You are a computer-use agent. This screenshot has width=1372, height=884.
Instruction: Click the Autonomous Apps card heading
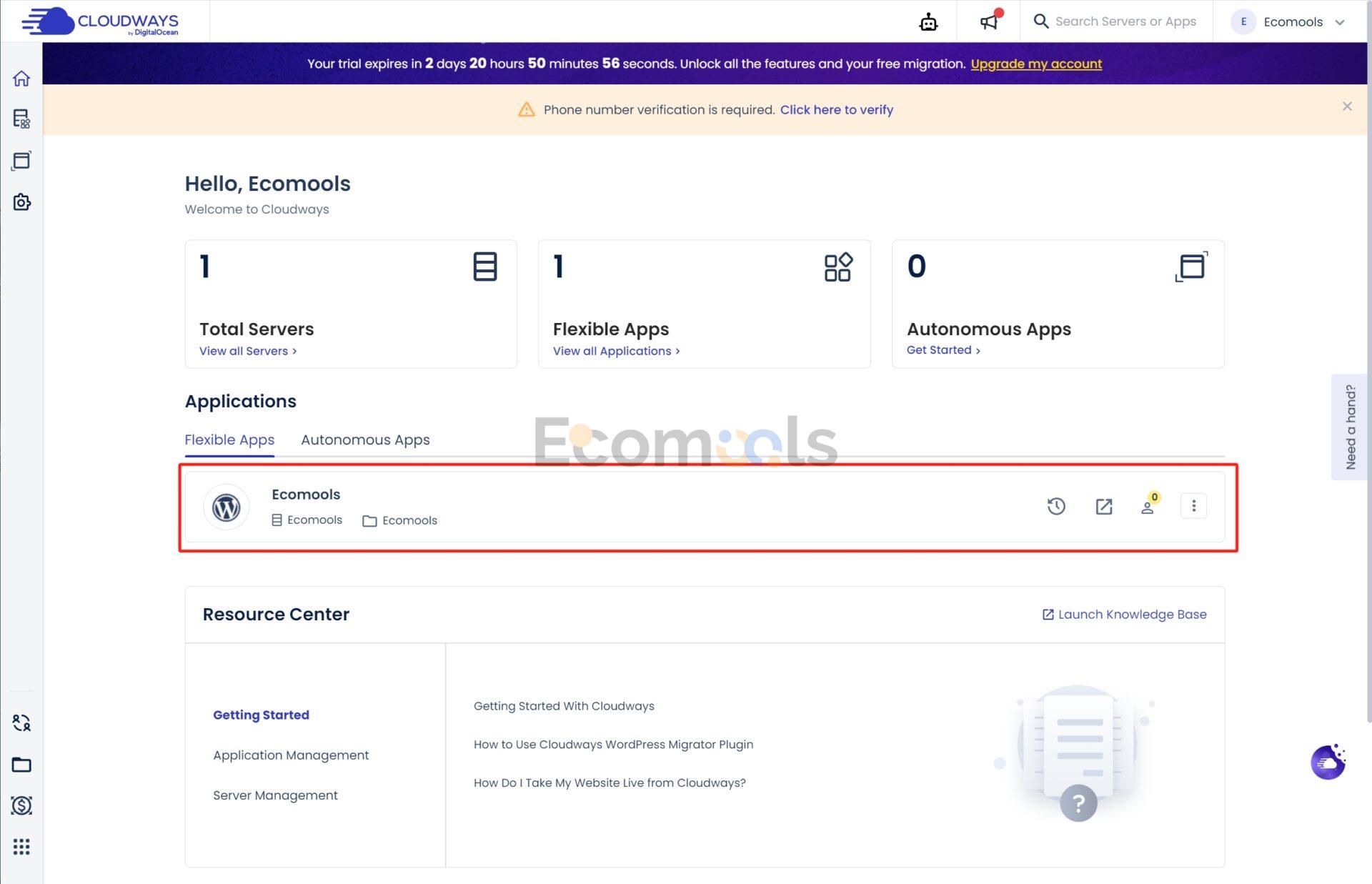point(989,329)
